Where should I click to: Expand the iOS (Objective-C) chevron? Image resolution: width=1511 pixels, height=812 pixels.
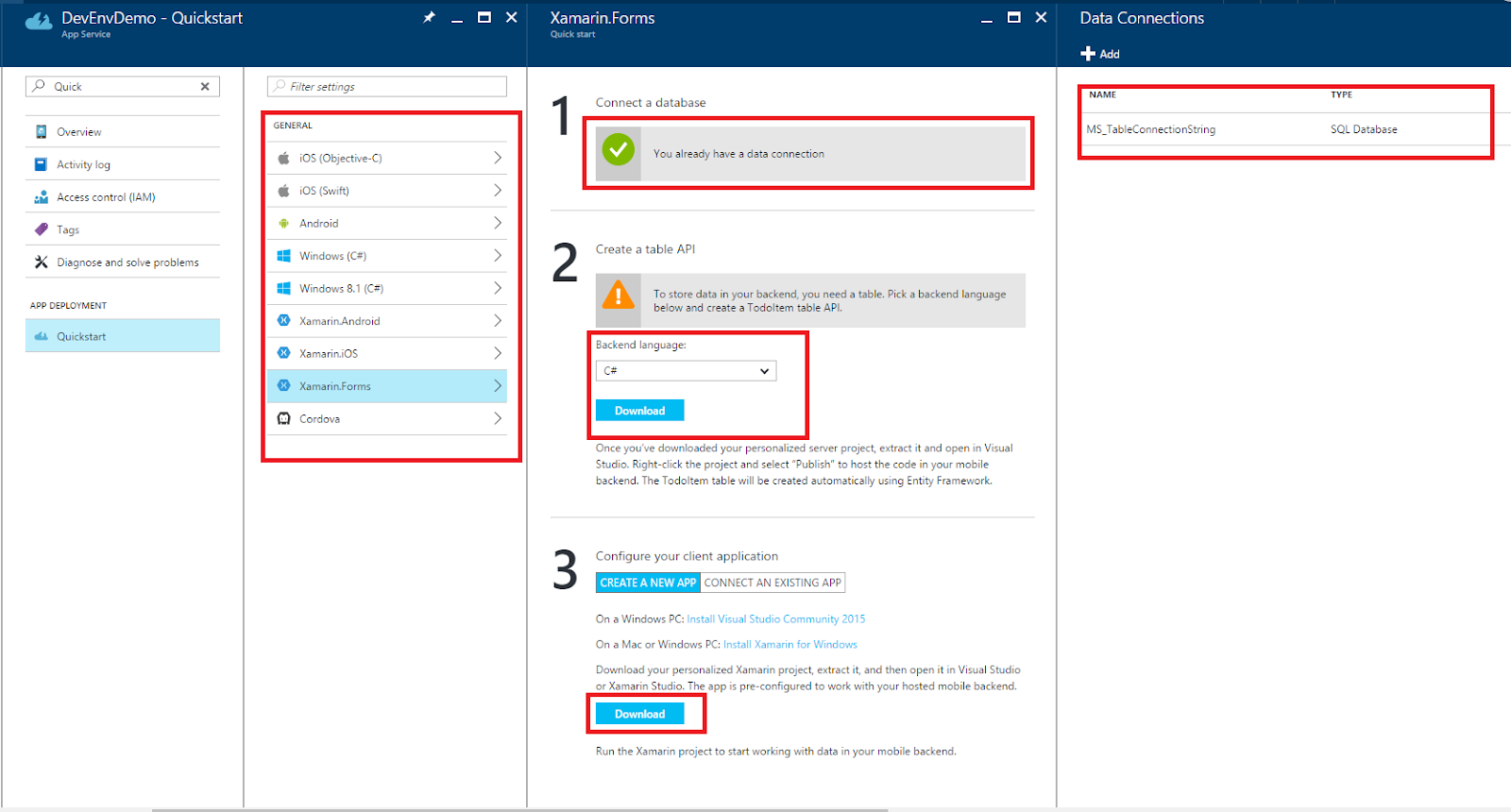tap(497, 158)
